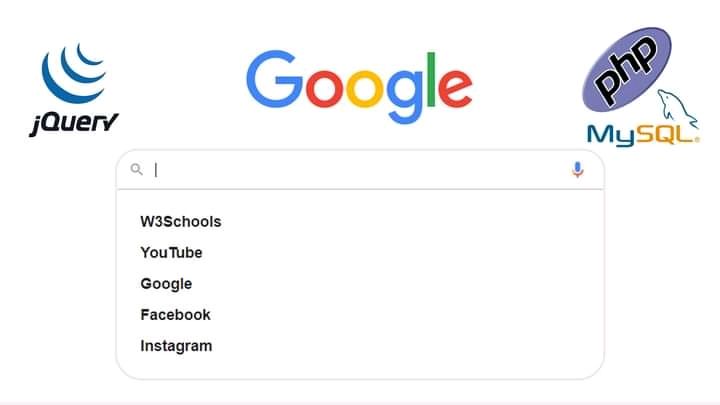Viewport: 720px width, 405px height.
Task: Choose the Facebook suggestion
Action: pyautogui.click(x=175, y=315)
